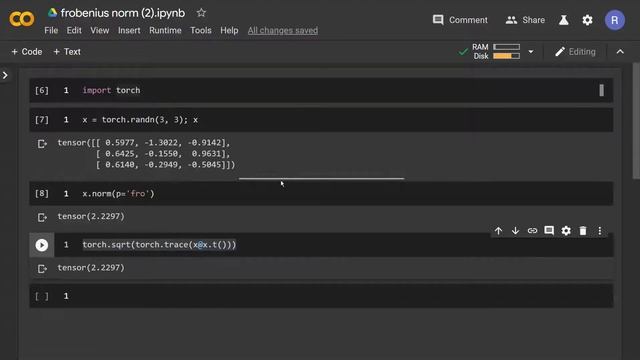Screen dimensions: 640x360
Task: Click the tensor matrix output text
Action: [x=146, y=153]
